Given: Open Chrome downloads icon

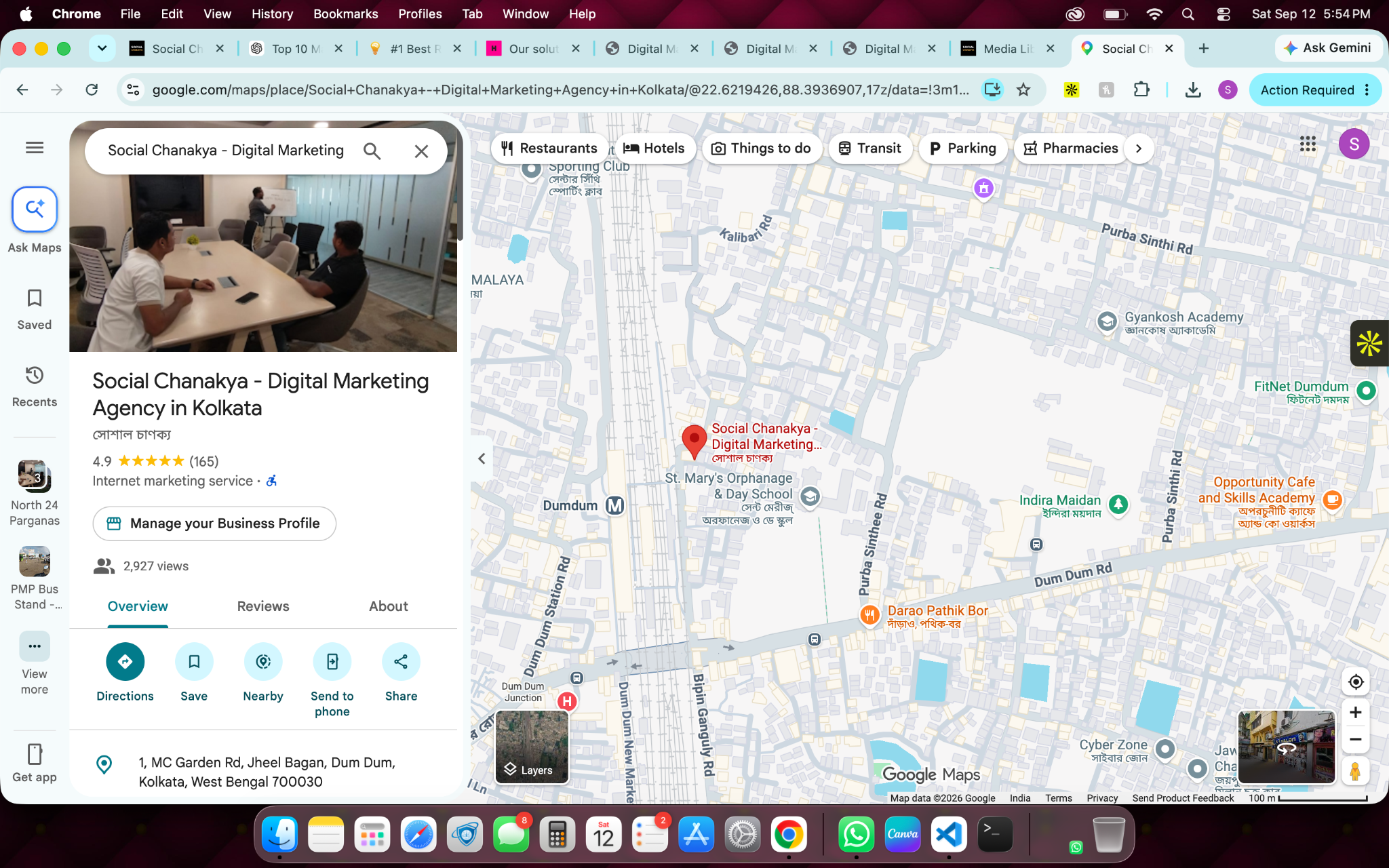Looking at the screenshot, I should pyautogui.click(x=1193, y=90).
